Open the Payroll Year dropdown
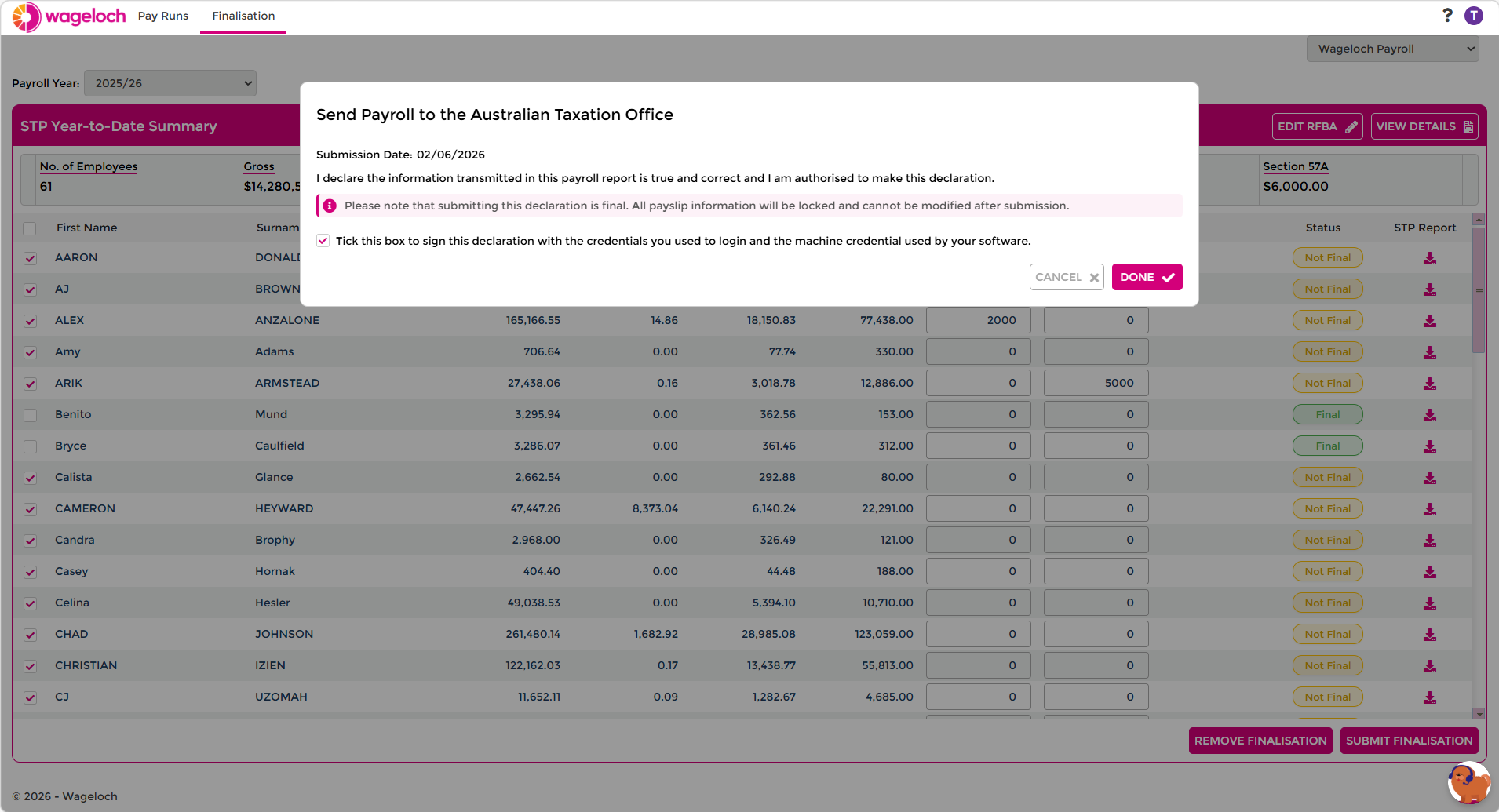The width and height of the screenshot is (1499, 812). [x=170, y=83]
